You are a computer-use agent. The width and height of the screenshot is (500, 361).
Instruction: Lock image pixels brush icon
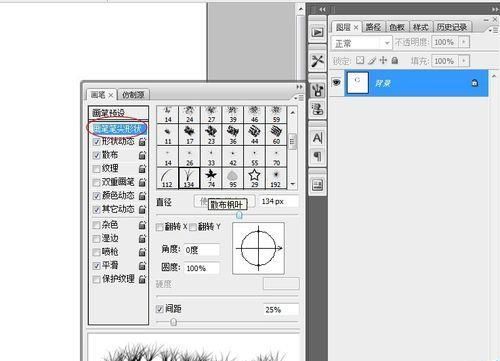[x=372, y=61]
